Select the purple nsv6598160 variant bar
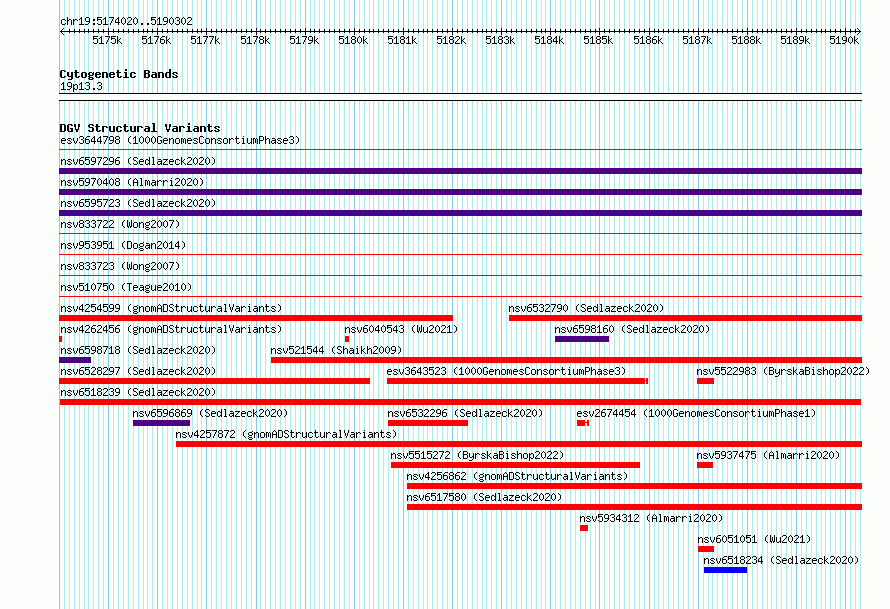The height and width of the screenshot is (609, 890). click(x=582, y=339)
